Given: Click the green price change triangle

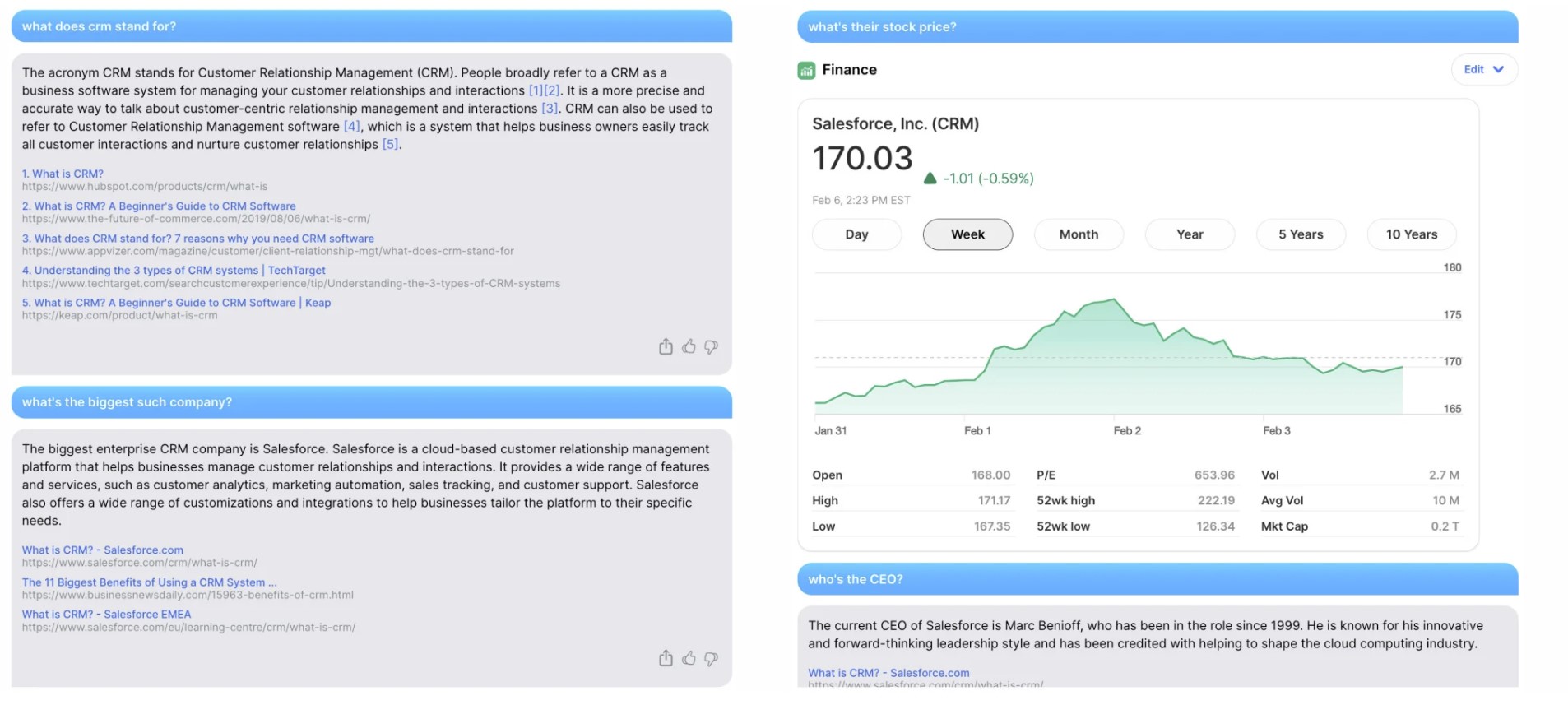Looking at the screenshot, I should pyautogui.click(x=930, y=179).
